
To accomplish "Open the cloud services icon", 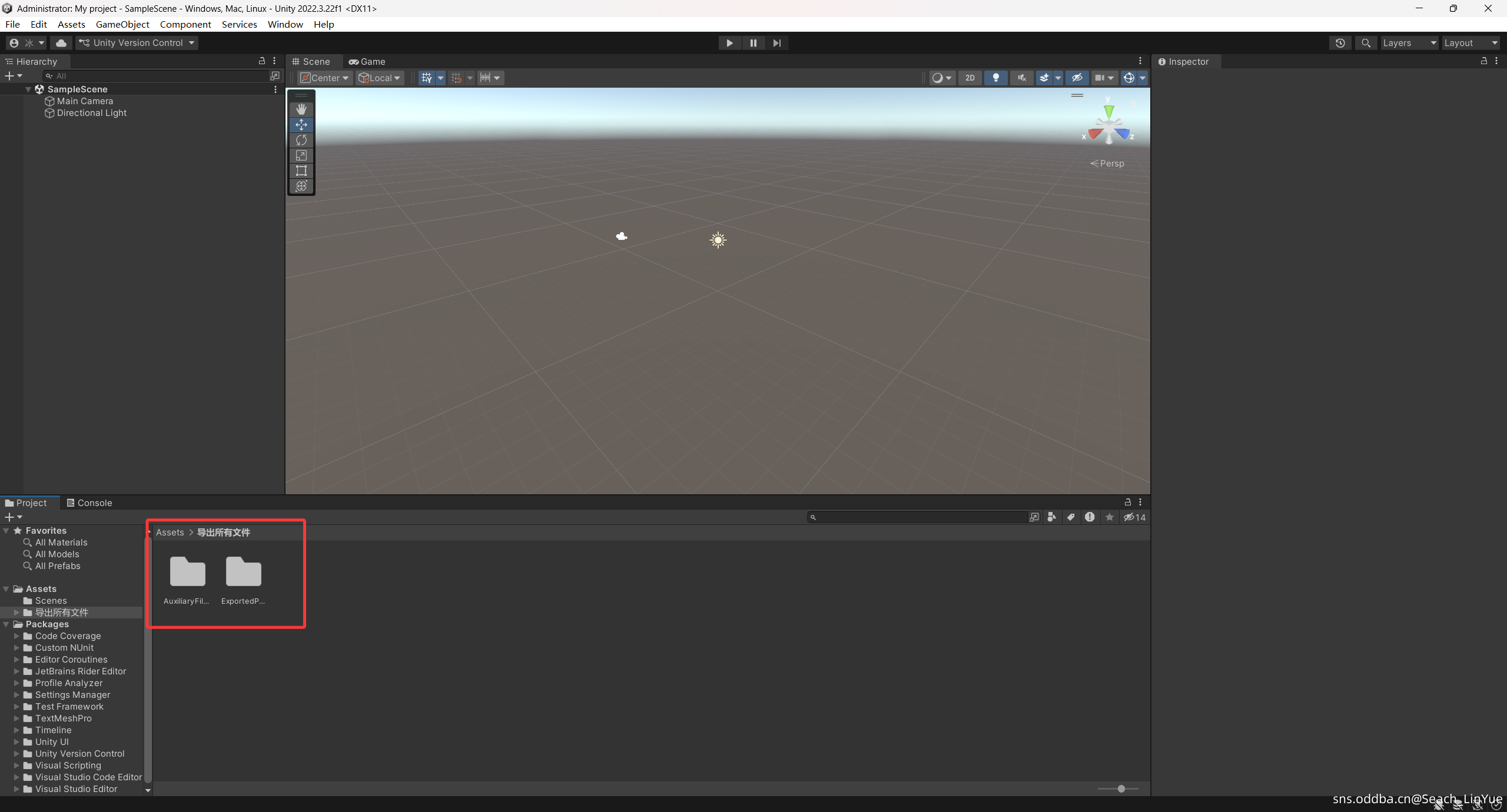I will (x=61, y=43).
